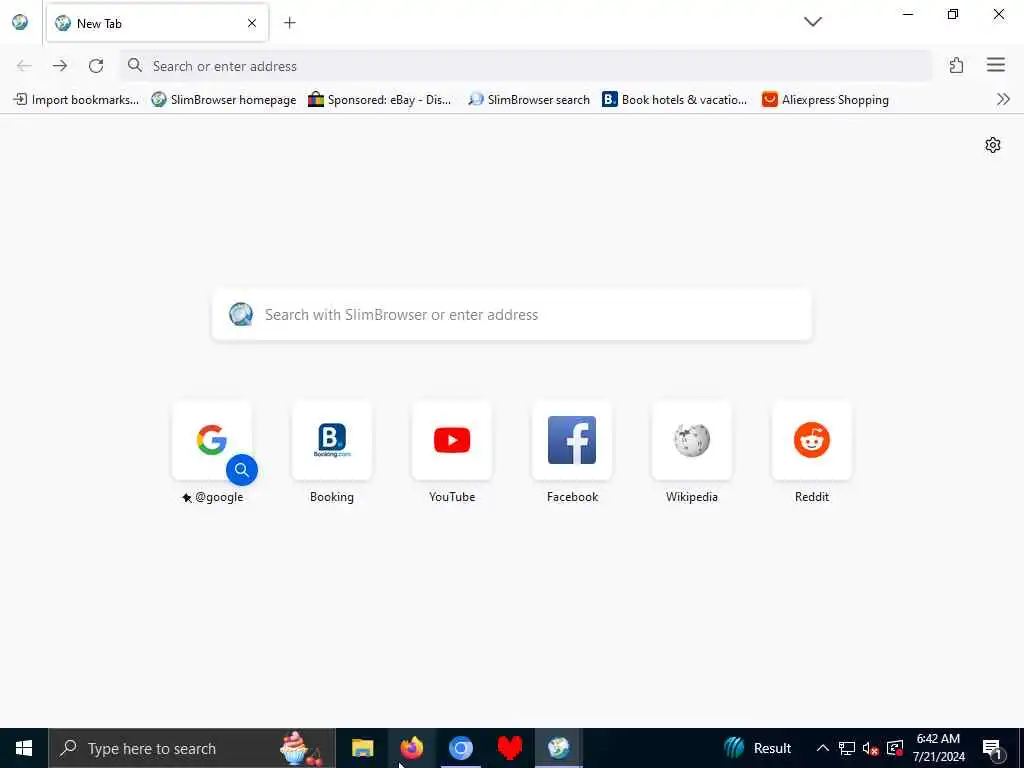Image resolution: width=1024 pixels, height=768 pixels.
Task: Reload the current page
Action: [96, 66]
